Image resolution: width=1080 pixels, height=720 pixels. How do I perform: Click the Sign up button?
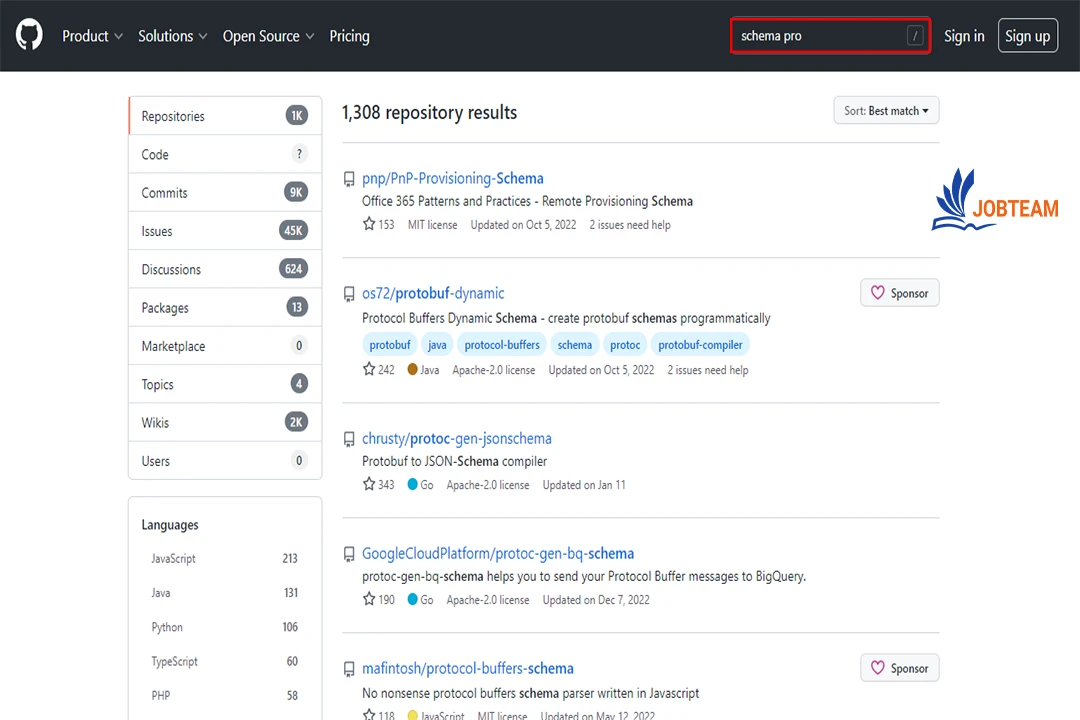(x=1027, y=36)
